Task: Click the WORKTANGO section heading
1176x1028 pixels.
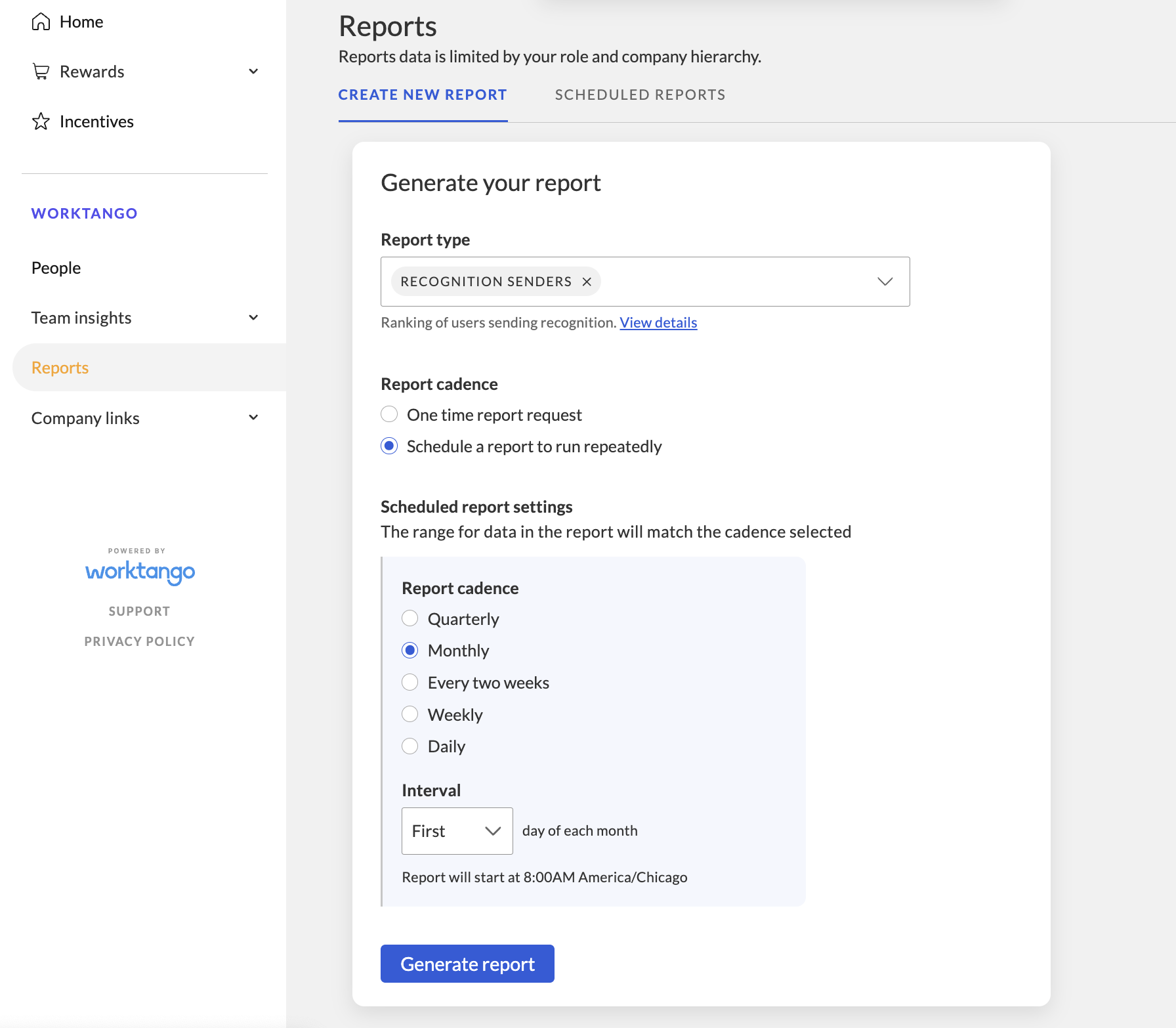Action: click(x=85, y=213)
